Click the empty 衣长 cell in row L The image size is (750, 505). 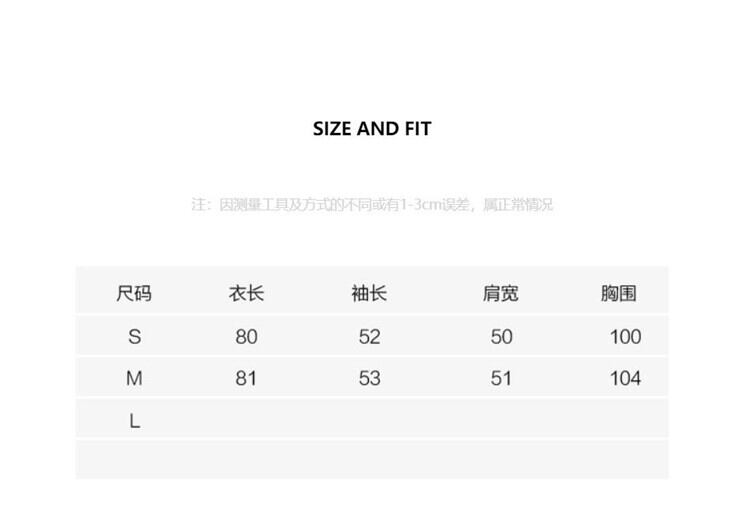[x=246, y=421]
